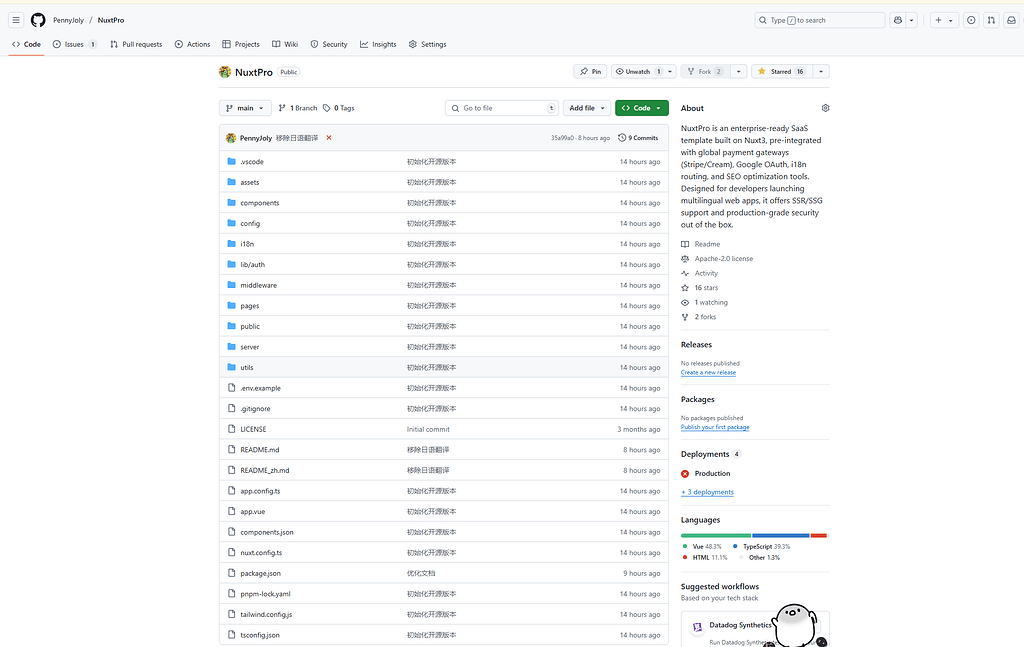The height and width of the screenshot is (647, 1024).
Task: Click the plus icon to create new
Action: (x=938, y=20)
